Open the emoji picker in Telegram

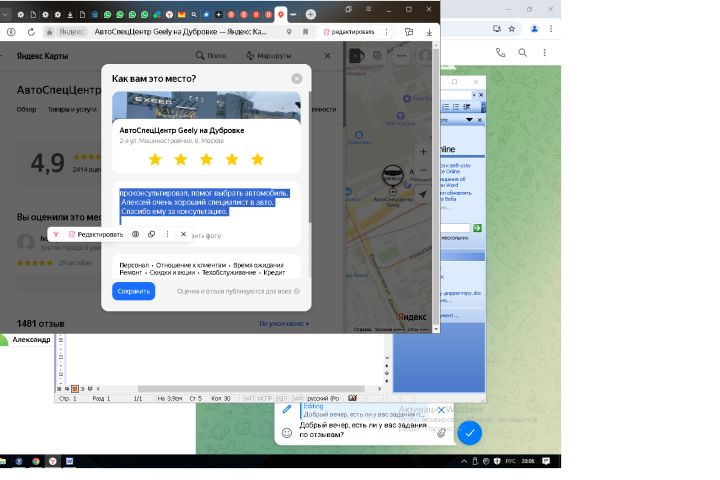[287, 433]
